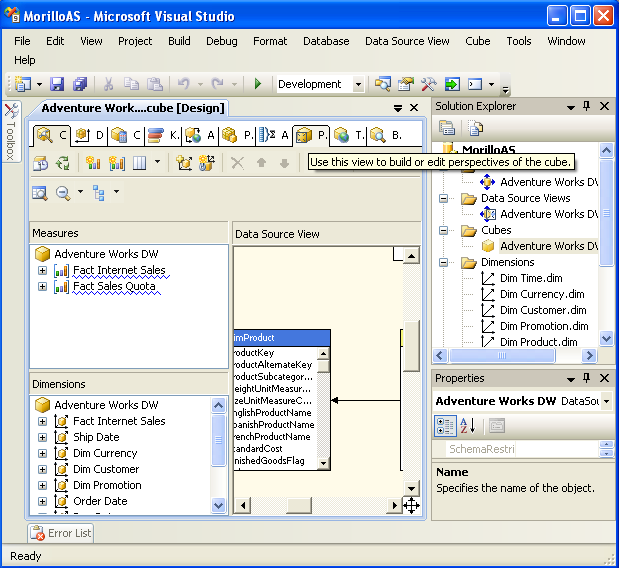Collapse the Data Source Views folder
This screenshot has width=619, height=568.
pyautogui.click(x=444, y=198)
